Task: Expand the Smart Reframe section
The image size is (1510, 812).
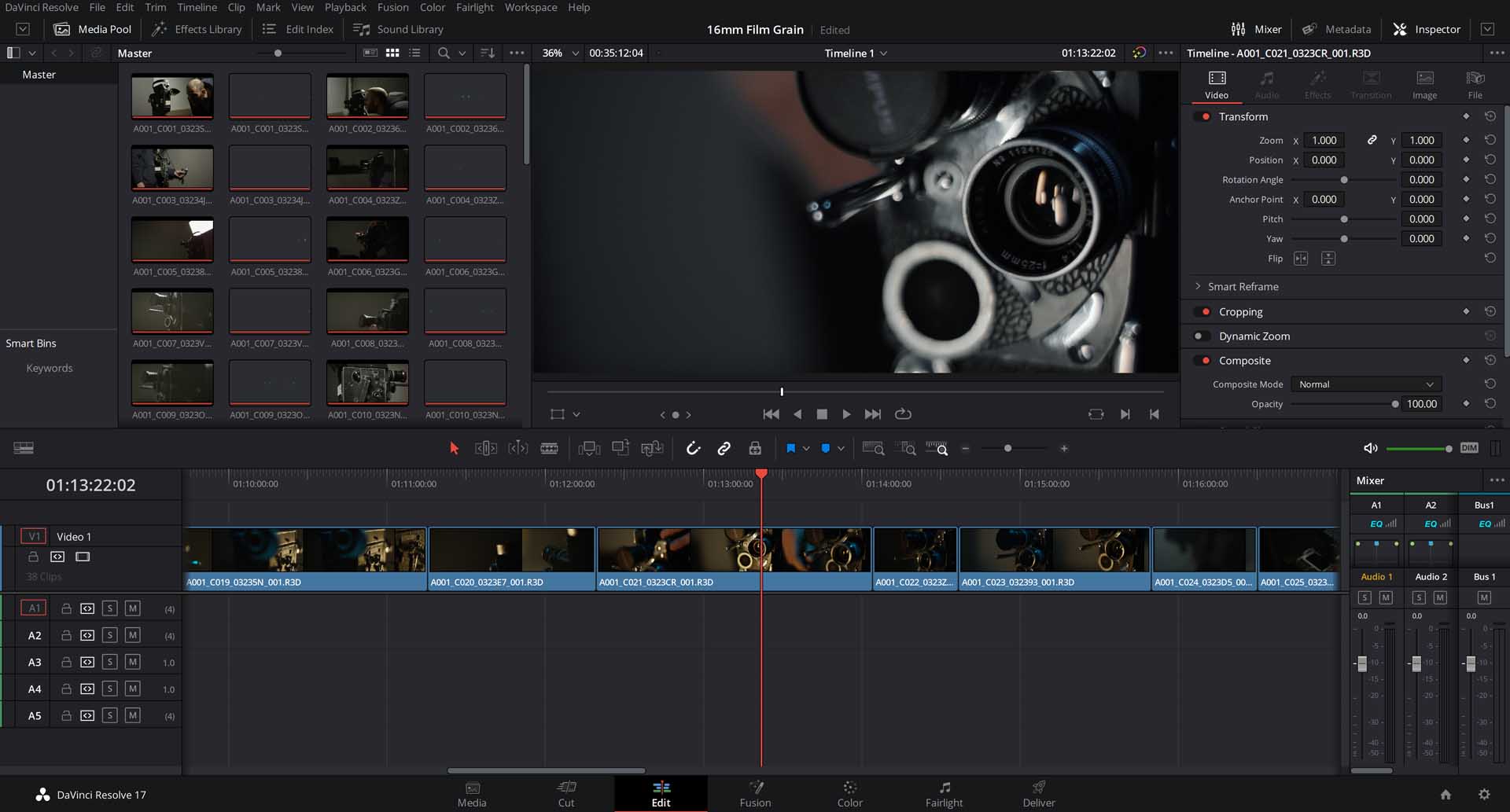Action: tap(1198, 286)
